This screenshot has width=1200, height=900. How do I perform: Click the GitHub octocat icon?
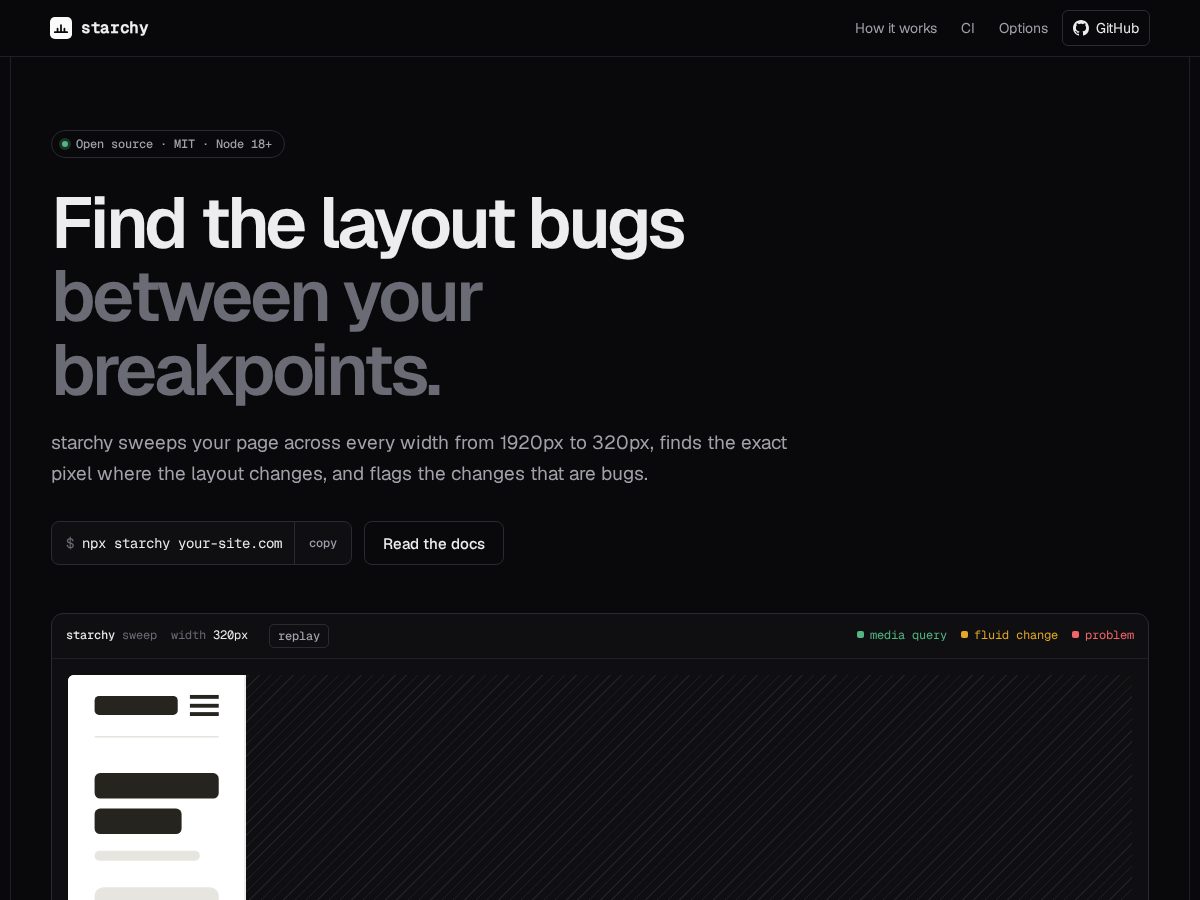tap(1081, 28)
